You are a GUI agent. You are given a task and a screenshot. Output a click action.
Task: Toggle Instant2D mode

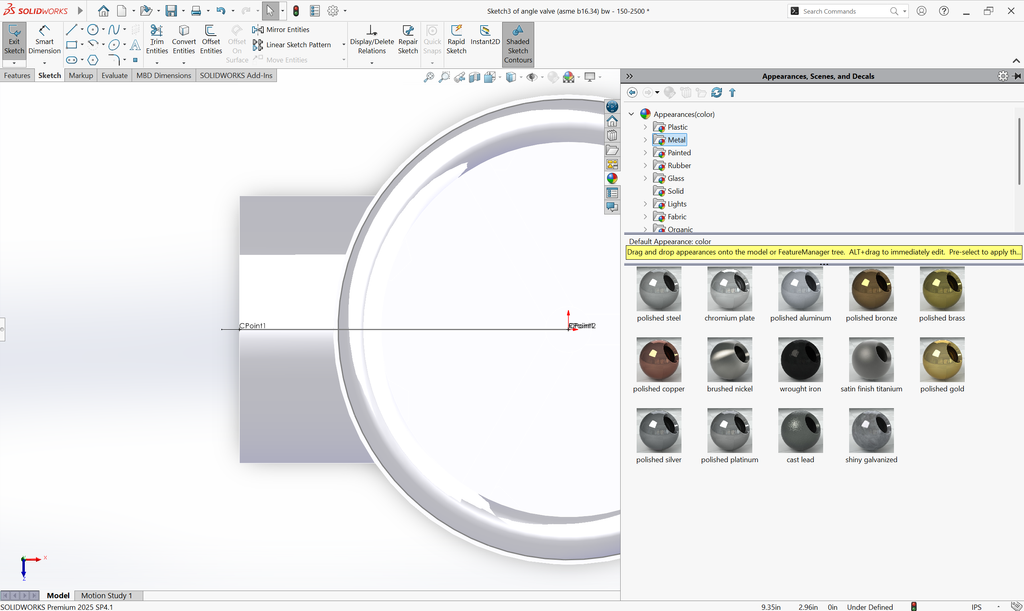pos(486,41)
